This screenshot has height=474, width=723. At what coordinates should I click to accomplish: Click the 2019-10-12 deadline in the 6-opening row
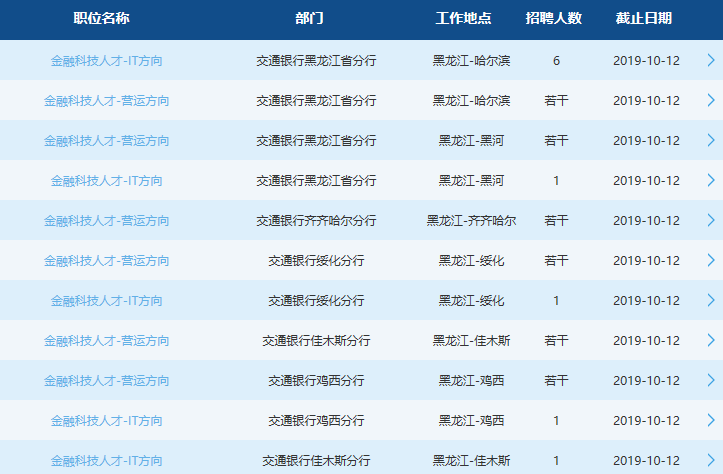(646, 60)
